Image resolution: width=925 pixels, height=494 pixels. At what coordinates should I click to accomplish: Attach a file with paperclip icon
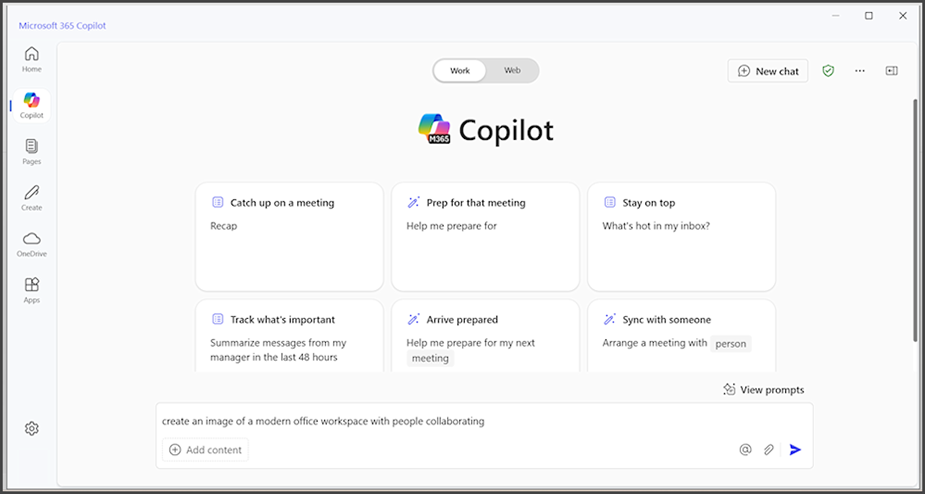click(768, 450)
